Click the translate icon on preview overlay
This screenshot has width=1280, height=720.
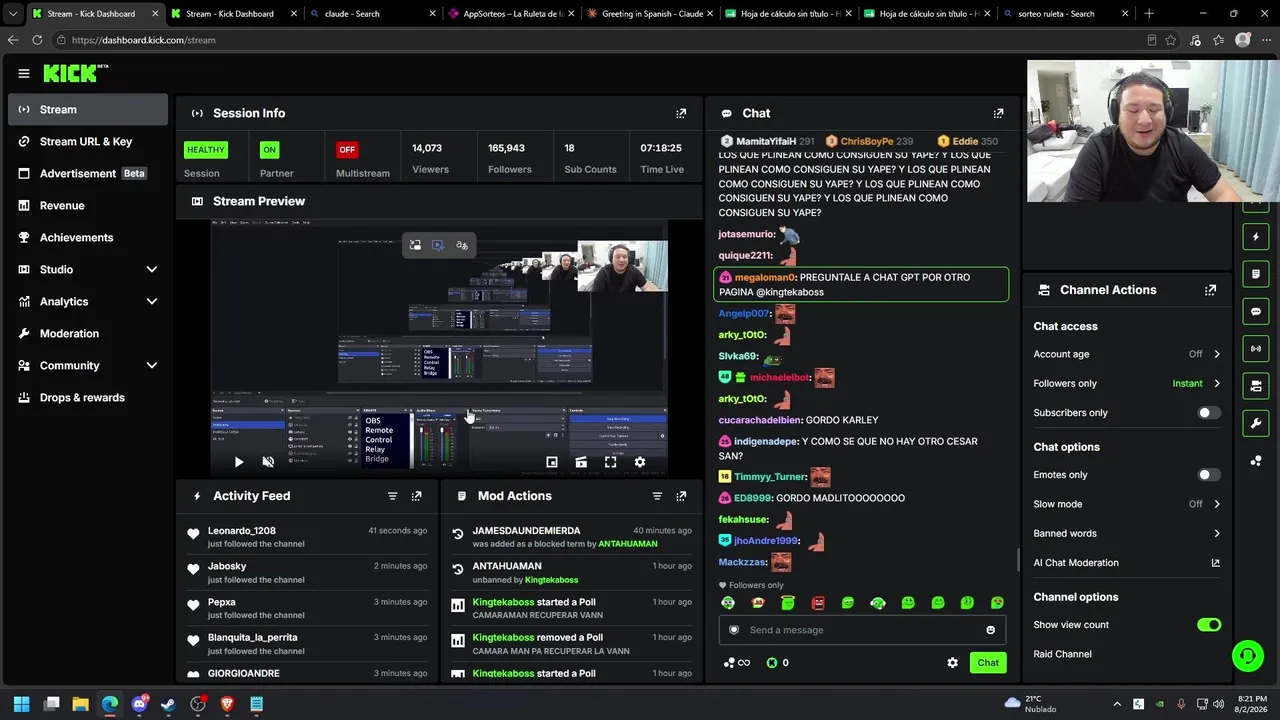coord(461,245)
